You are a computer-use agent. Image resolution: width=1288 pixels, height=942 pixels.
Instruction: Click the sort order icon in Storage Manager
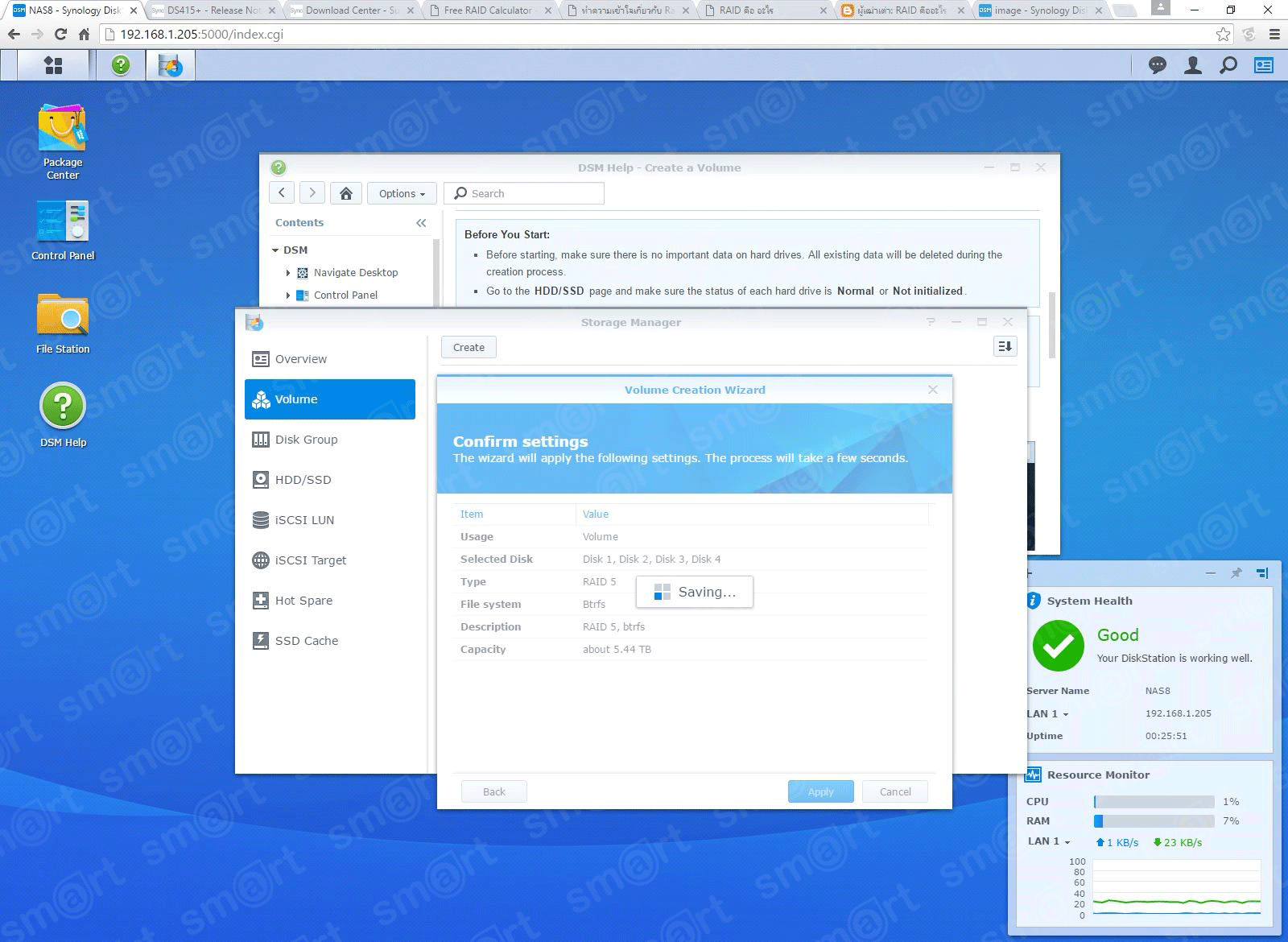(x=1005, y=346)
